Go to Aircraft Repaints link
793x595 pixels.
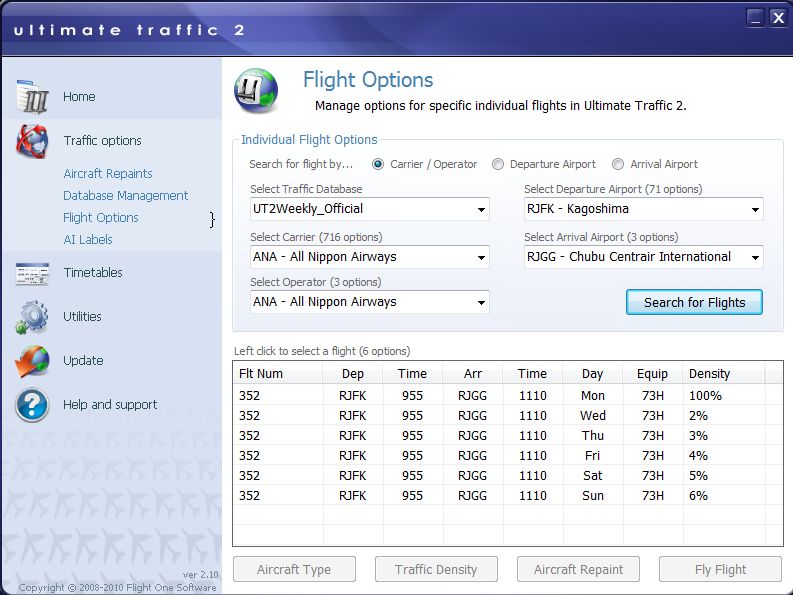pyautogui.click(x=108, y=174)
